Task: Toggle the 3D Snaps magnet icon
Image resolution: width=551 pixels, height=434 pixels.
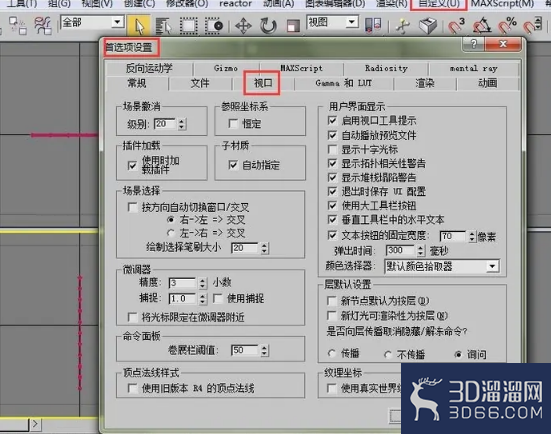Action: 457,26
